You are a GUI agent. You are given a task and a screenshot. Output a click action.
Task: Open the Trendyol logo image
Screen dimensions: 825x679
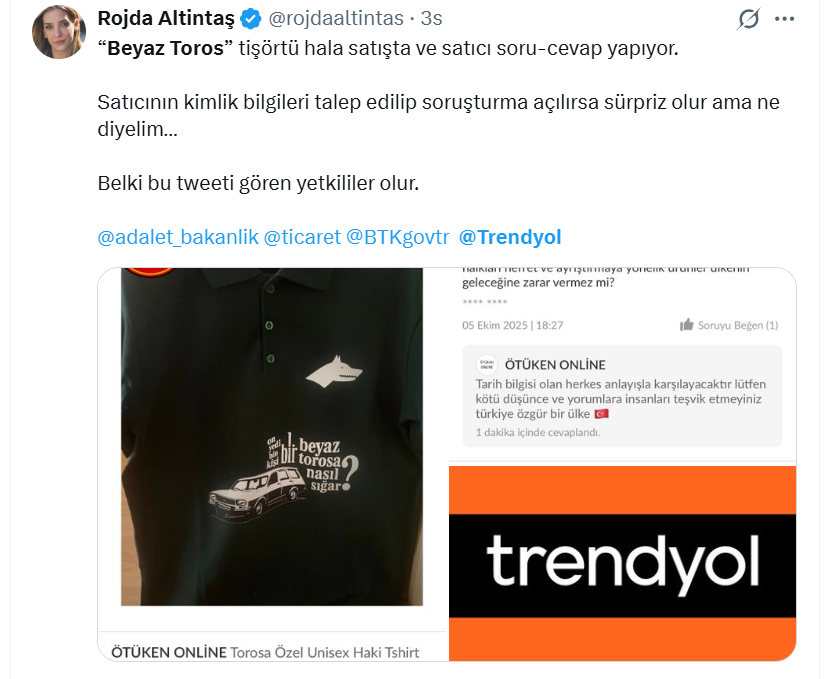(622, 563)
